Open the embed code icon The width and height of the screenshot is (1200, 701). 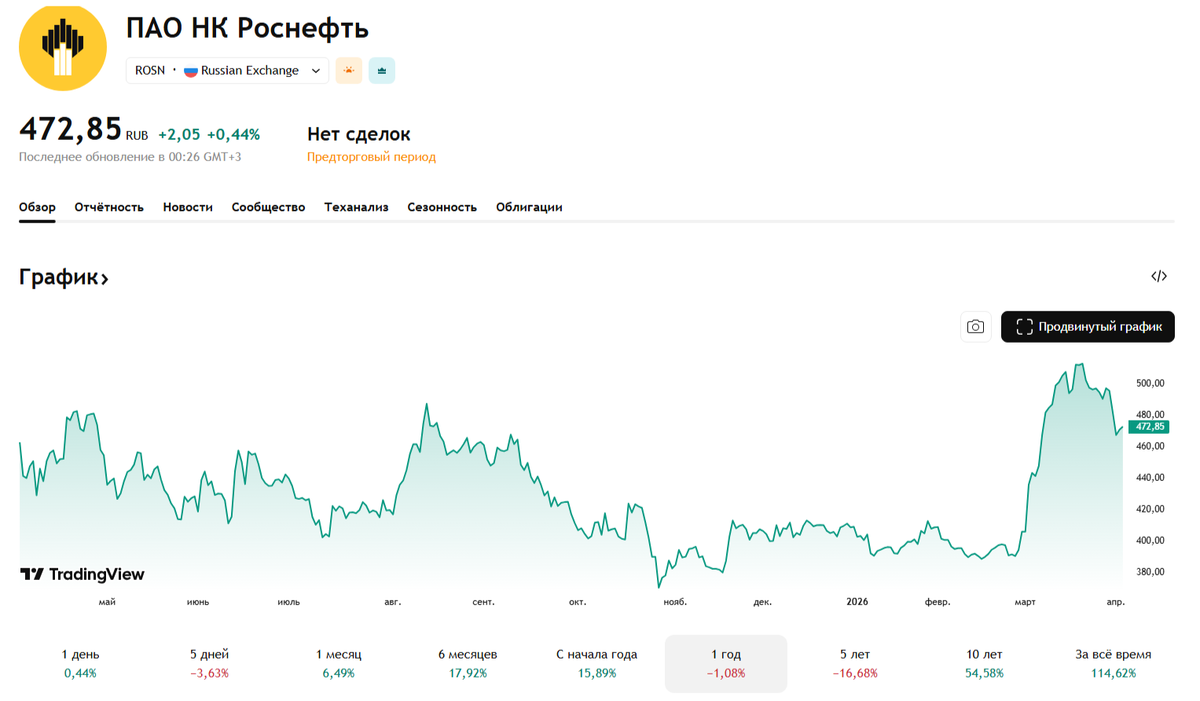(1159, 276)
